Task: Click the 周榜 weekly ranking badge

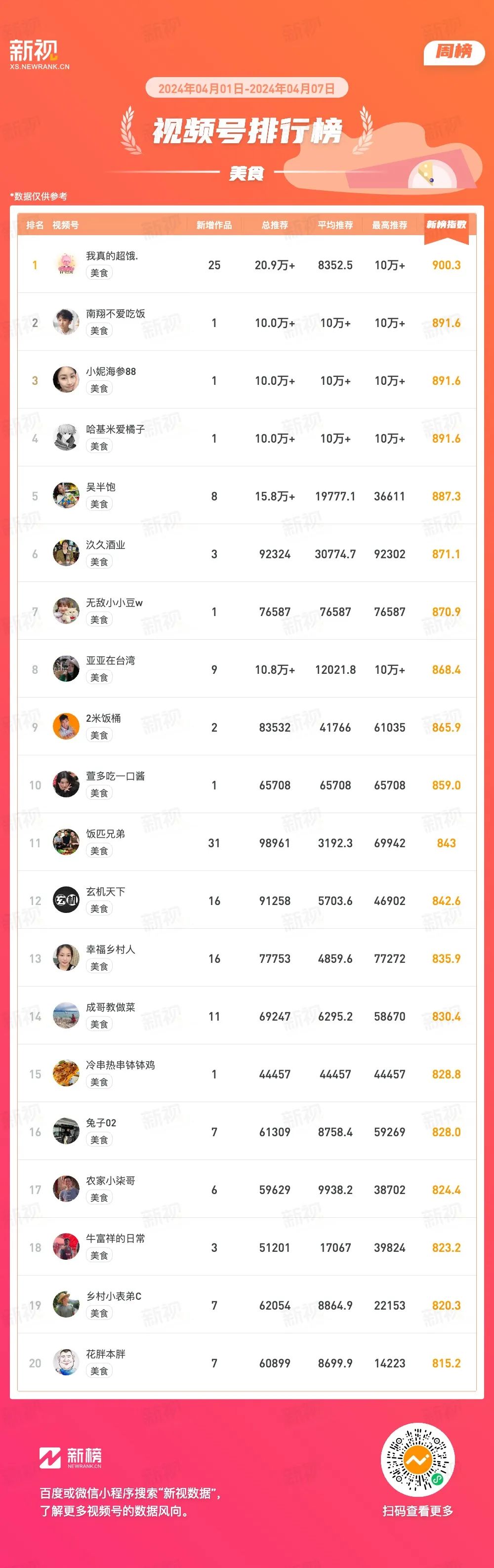Action: pos(454,52)
